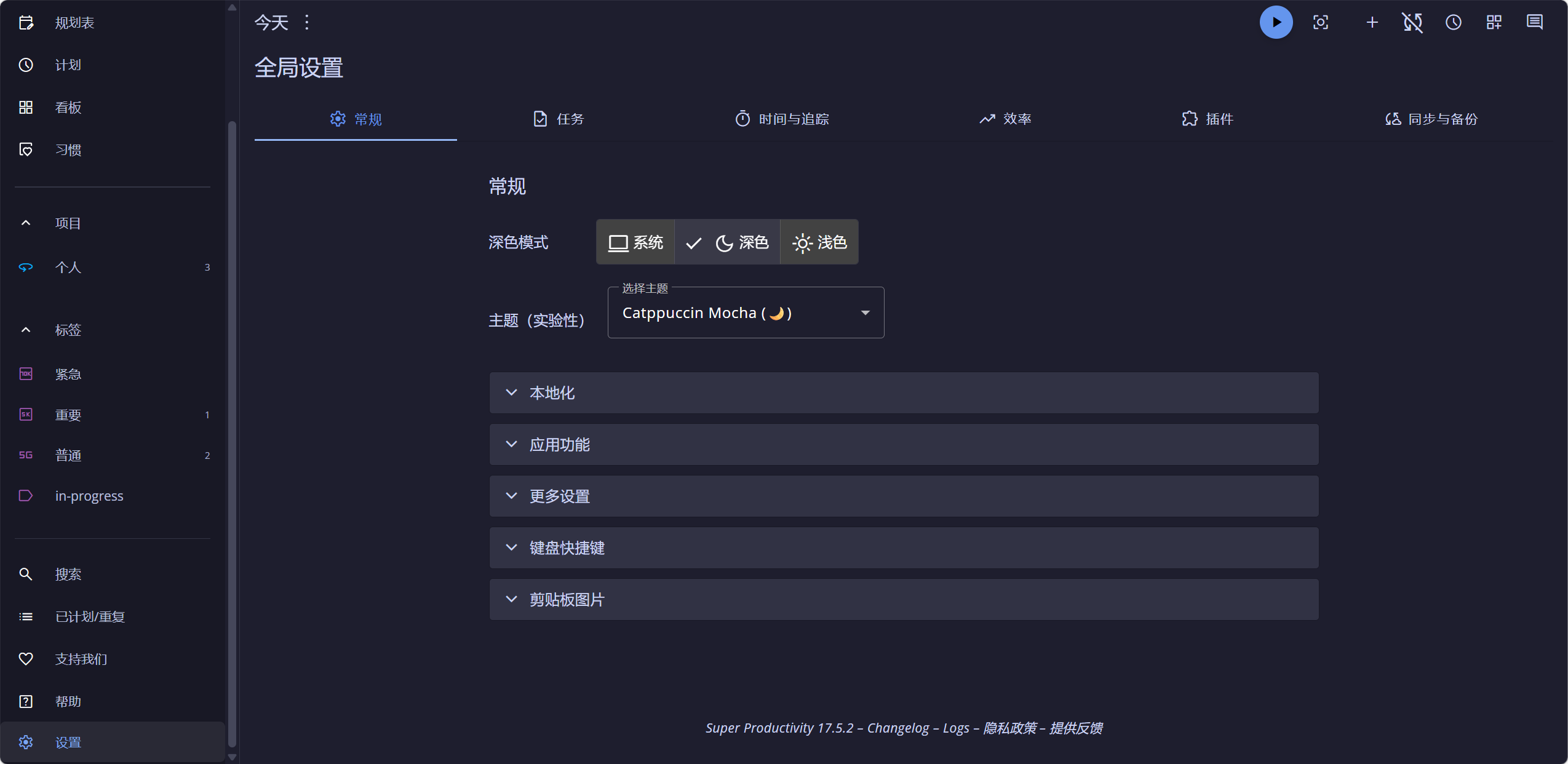Switch to Light mode option
The height and width of the screenshot is (764, 1568).
click(819, 242)
